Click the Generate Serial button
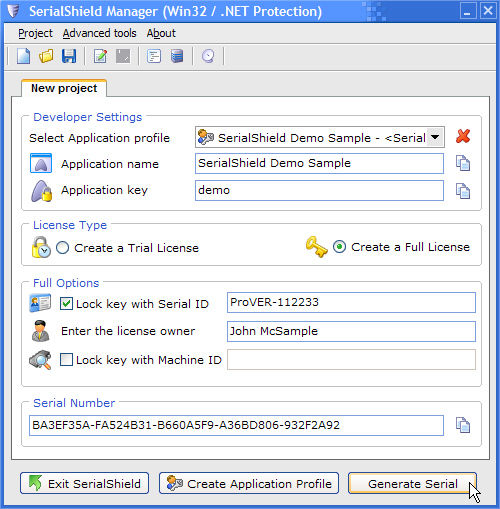Screen dimensions: 500x509 (x=412, y=483)
